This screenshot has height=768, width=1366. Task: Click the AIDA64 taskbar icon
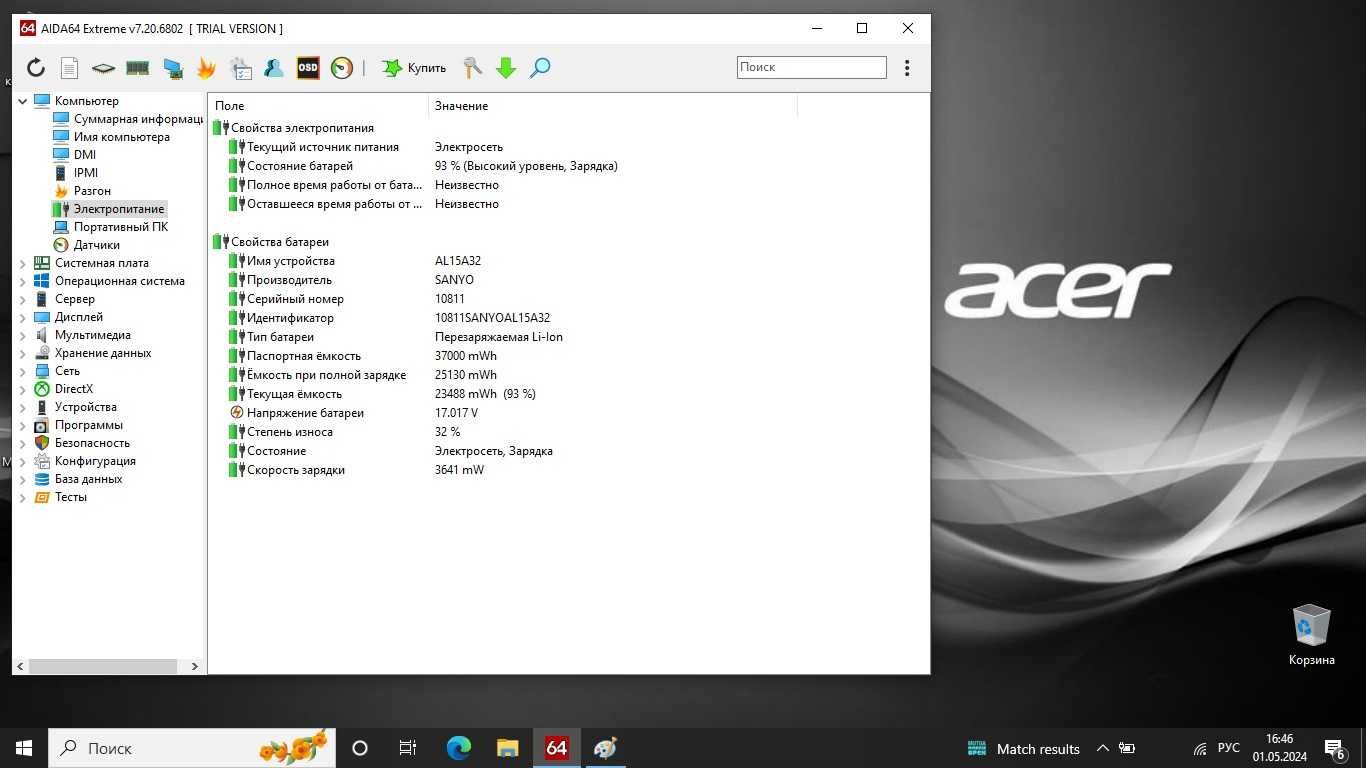coord(556,748)
